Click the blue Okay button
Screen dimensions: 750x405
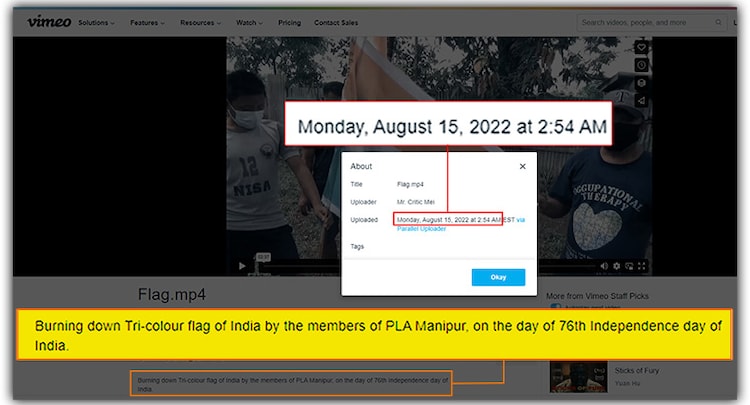coord(498,277)
